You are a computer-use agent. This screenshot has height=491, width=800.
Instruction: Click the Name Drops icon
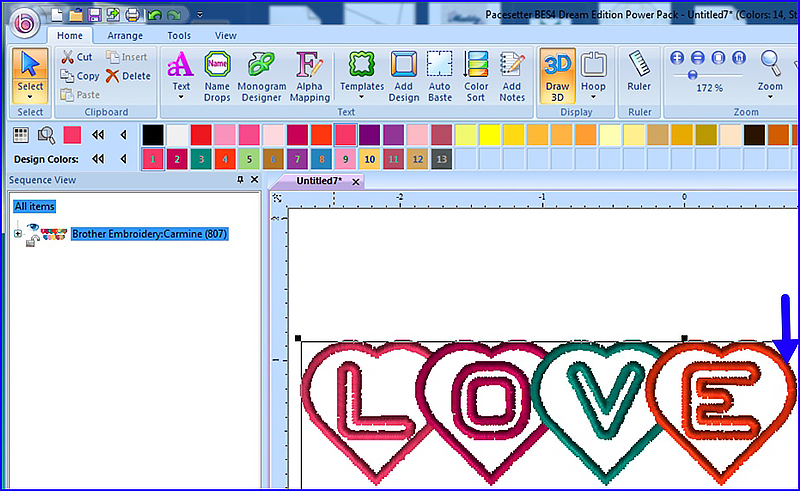click(x=217, y=75)
